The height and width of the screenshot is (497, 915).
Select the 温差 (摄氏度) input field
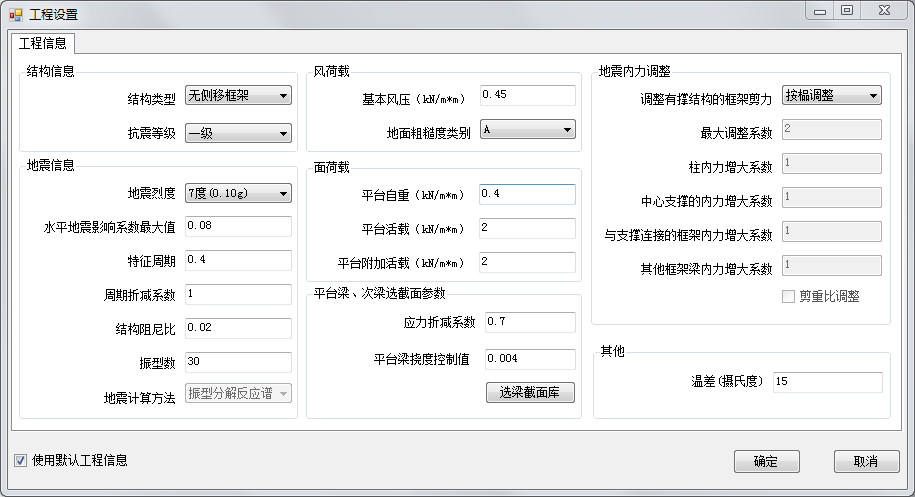tap(827, 382)
